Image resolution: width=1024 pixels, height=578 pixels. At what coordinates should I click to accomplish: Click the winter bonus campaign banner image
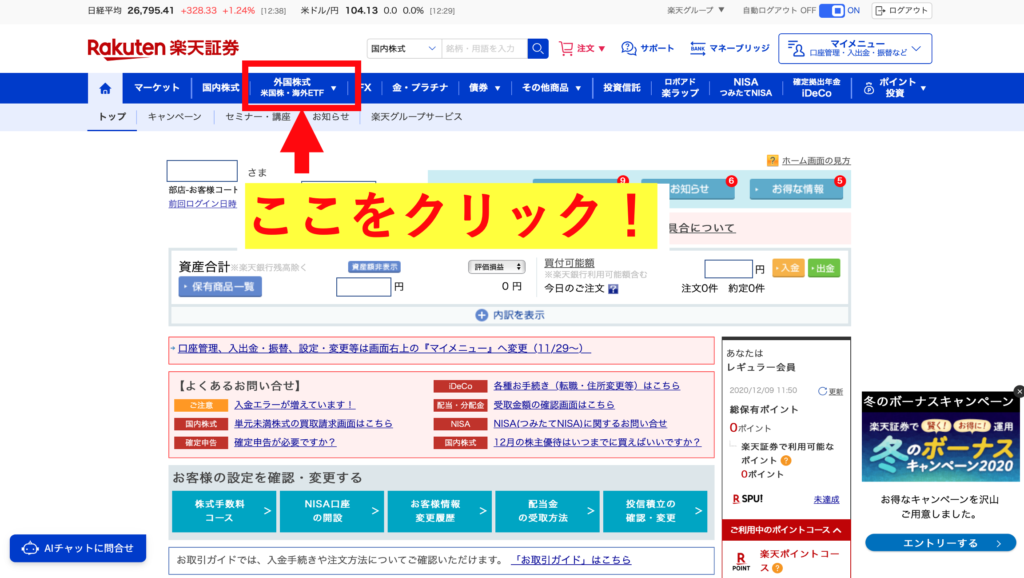click(940, 447)
